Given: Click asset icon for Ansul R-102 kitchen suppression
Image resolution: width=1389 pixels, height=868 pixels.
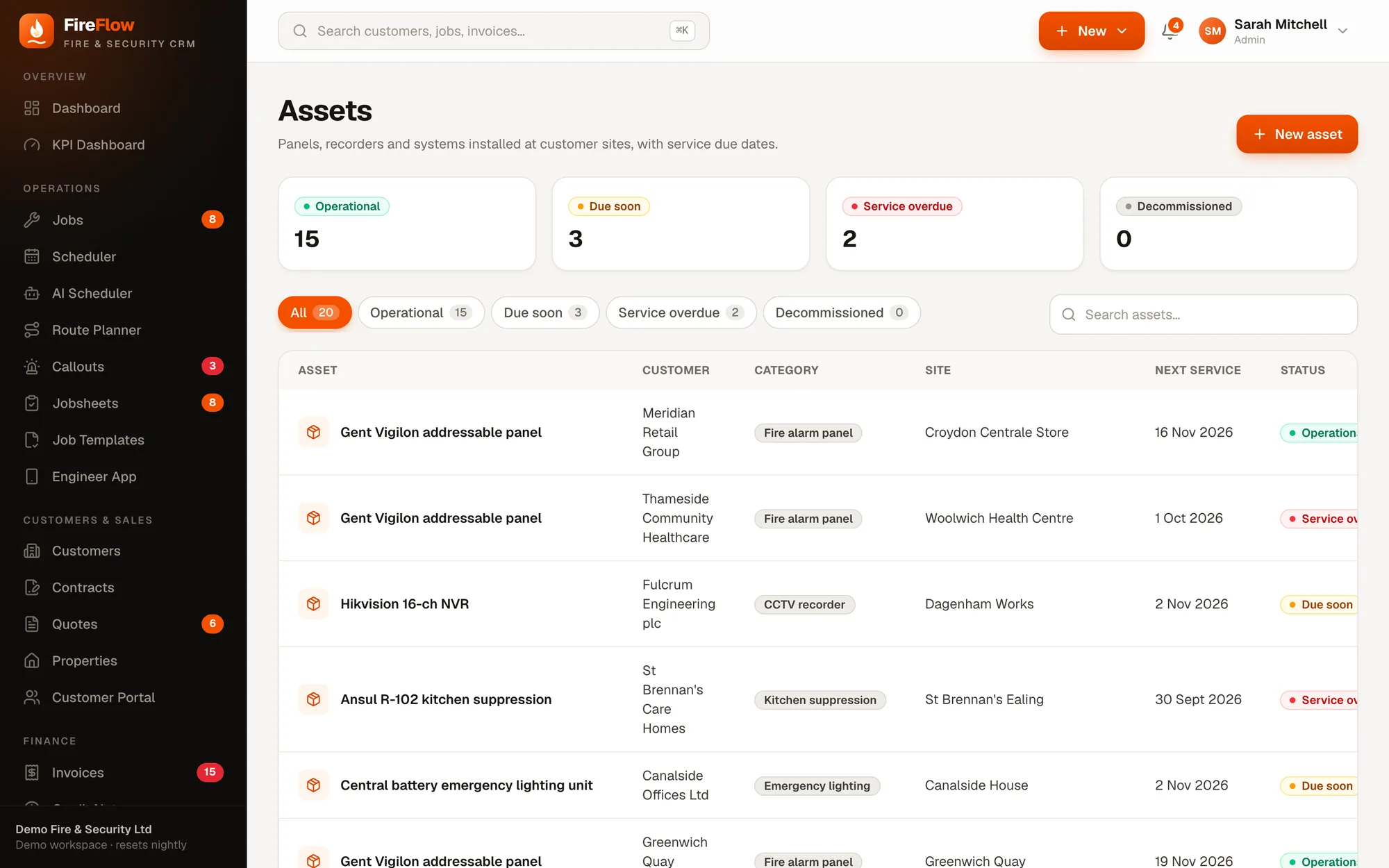Looking at the screenshot, I should (x=314, y=699).
